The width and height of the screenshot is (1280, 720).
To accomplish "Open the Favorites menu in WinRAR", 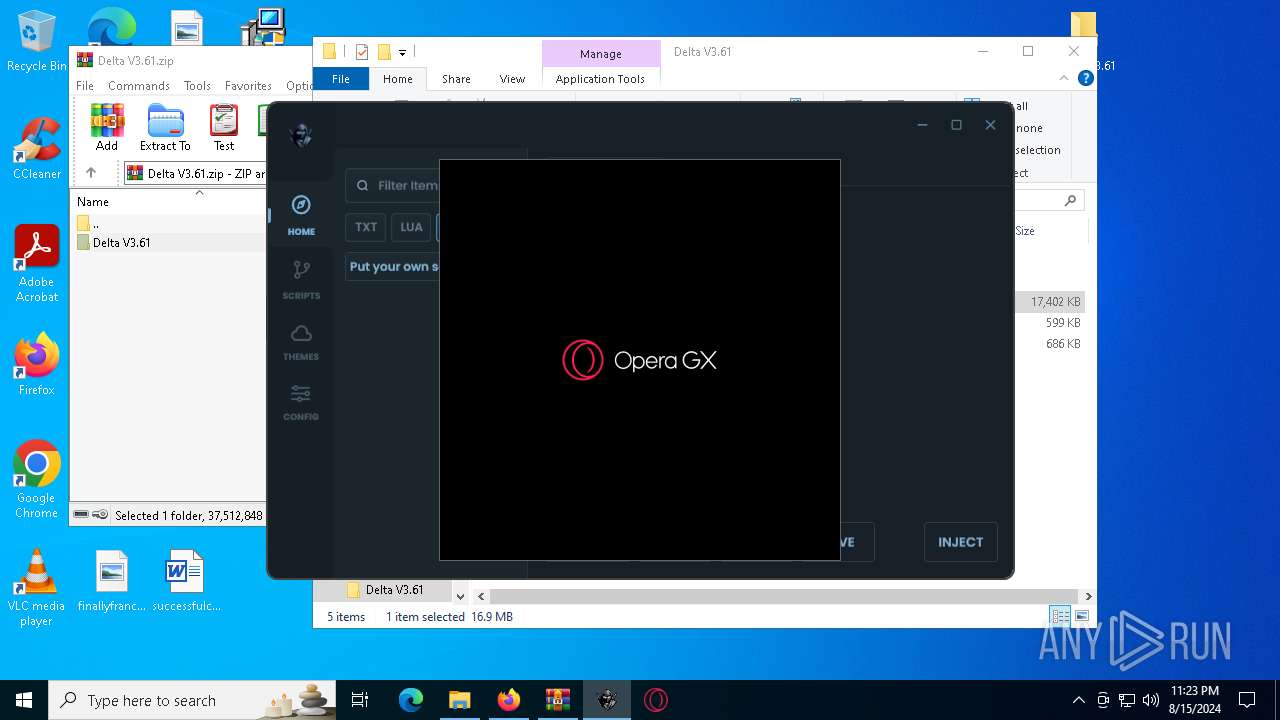I will pos(248,86).
